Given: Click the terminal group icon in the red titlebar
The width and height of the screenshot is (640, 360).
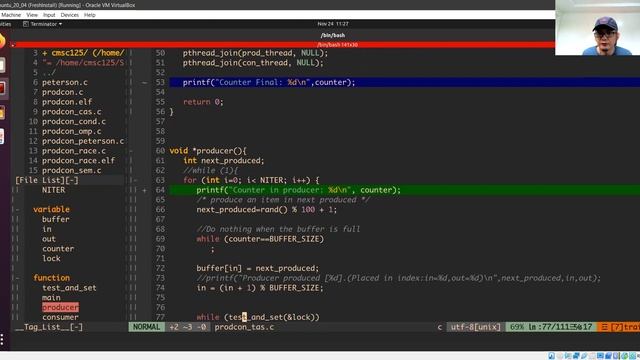Looking at the screenshot, I should click(x=13, y=44).
